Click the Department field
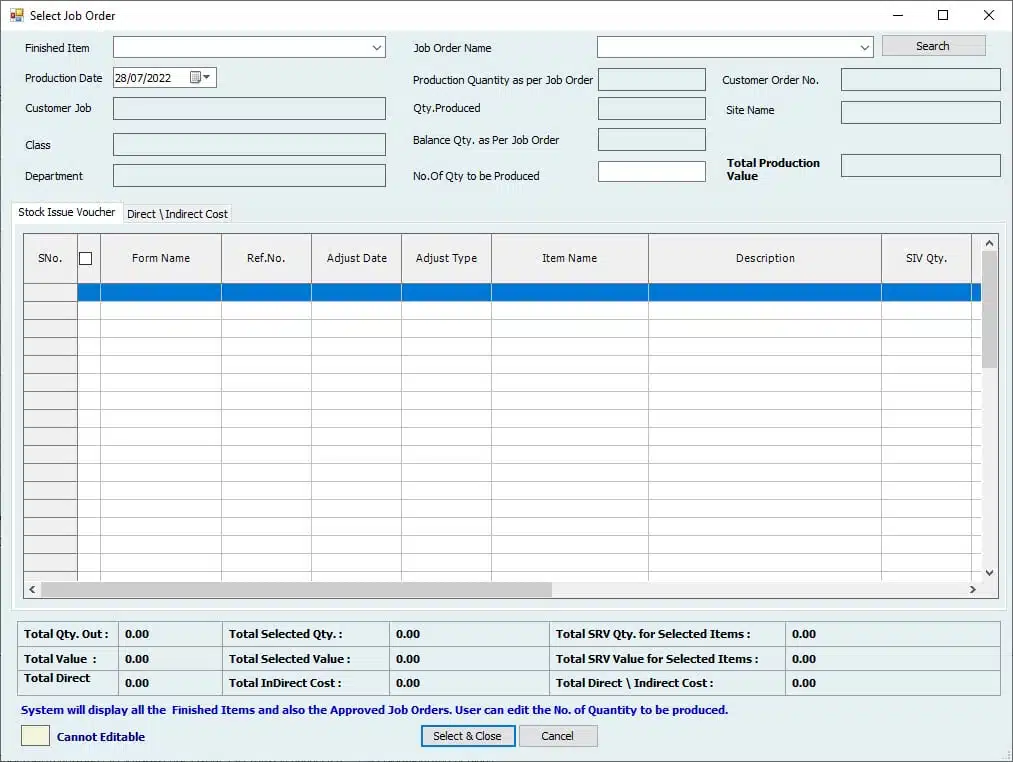The width and height of the screenshot is (1013, 762). pos(249,175)
